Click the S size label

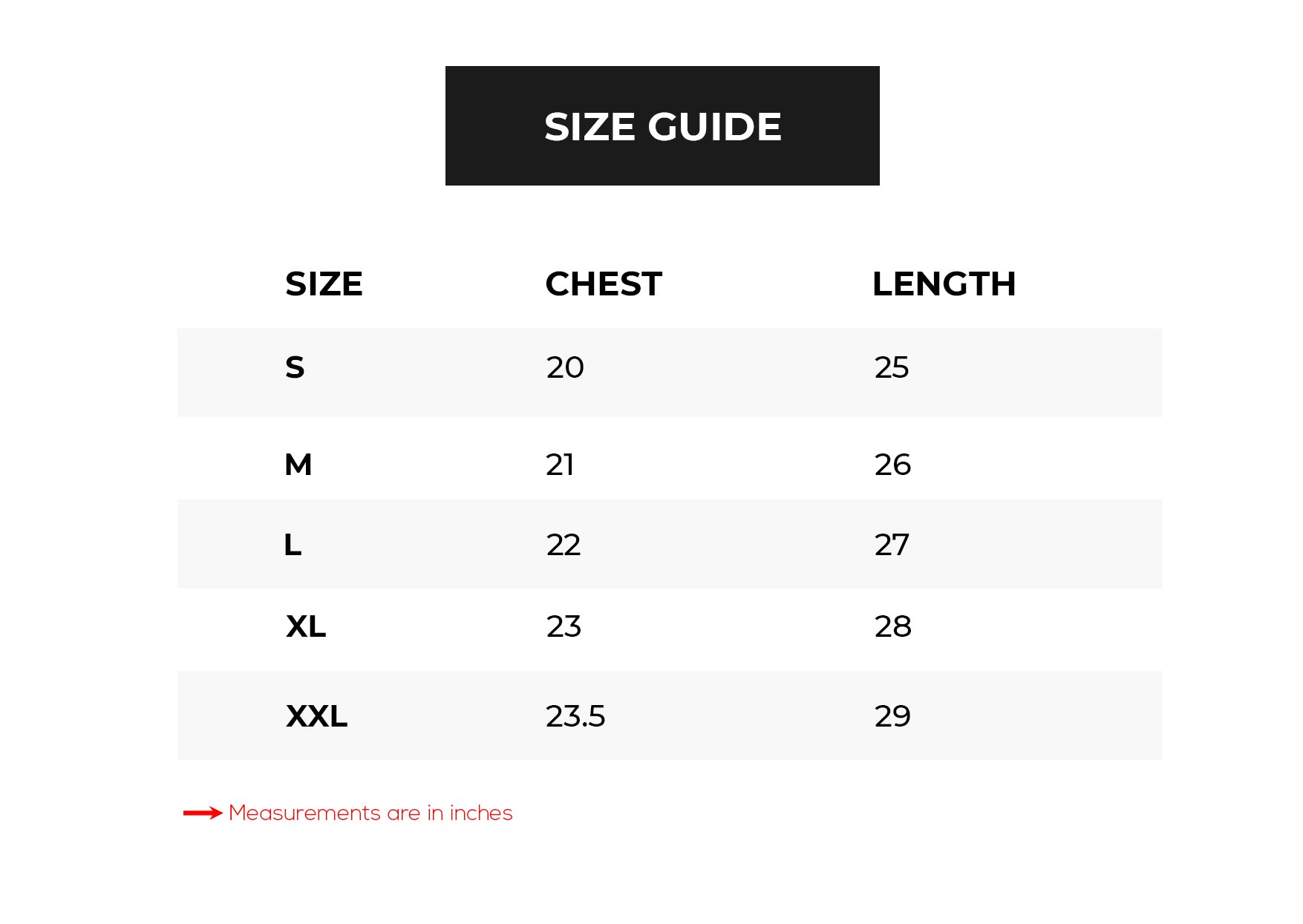(295, 367)
